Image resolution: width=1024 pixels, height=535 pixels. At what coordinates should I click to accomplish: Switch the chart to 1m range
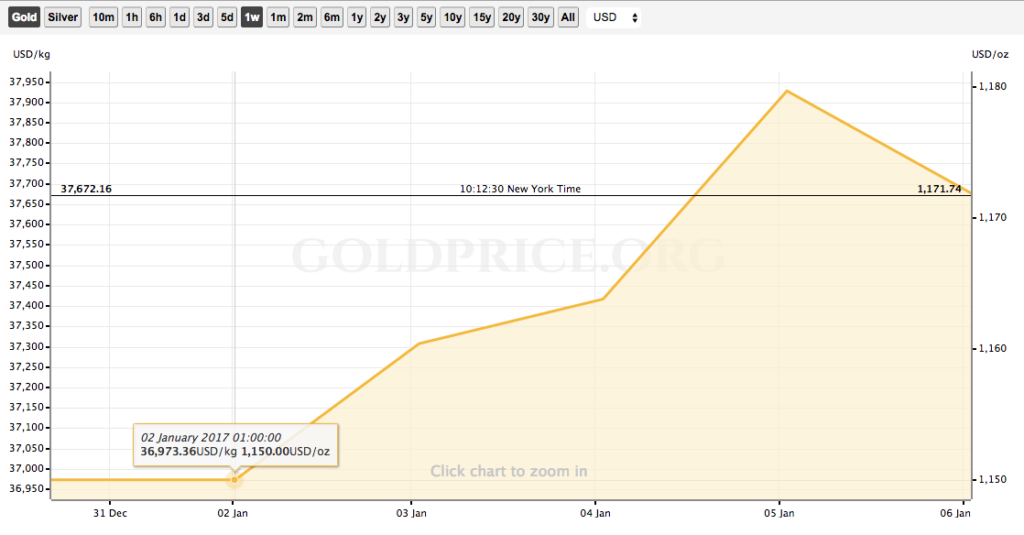[x=278, y=17]
